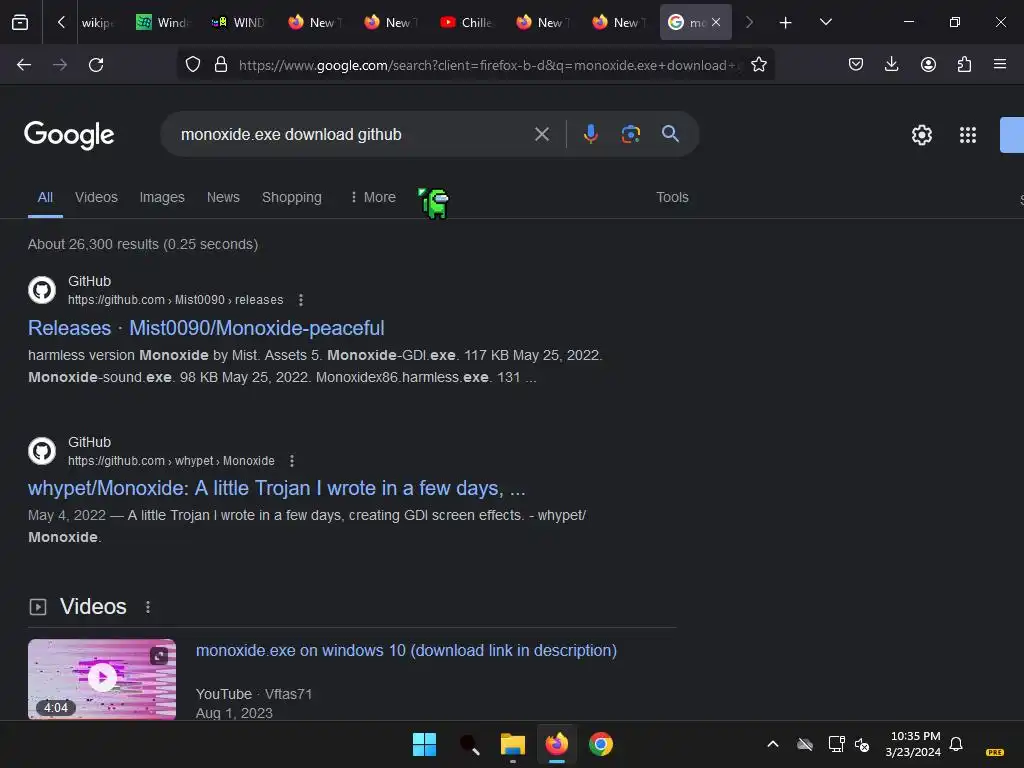Save page to Pocket
Viewport: 1024px width, 768px height.
coord(856,65)
